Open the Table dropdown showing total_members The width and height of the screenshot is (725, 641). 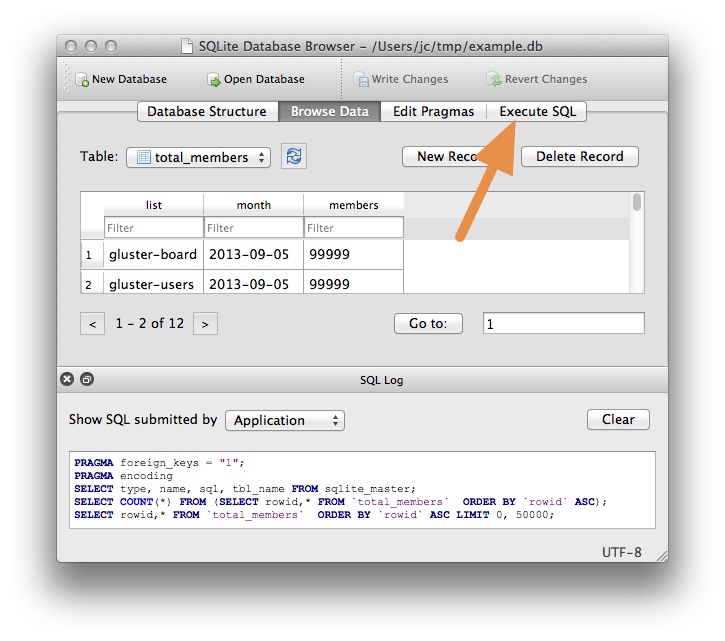(198, 157)
